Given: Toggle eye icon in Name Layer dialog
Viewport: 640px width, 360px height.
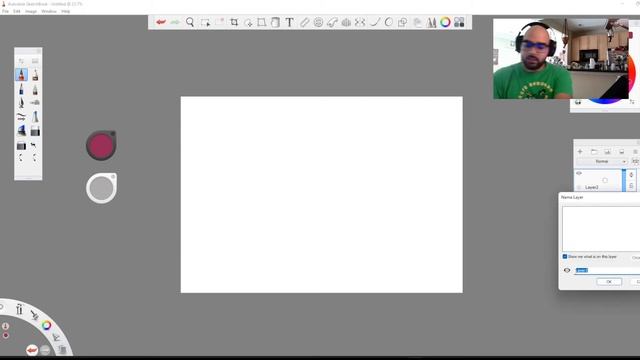Looking at the screenshot, I should [x=567, y=270].
